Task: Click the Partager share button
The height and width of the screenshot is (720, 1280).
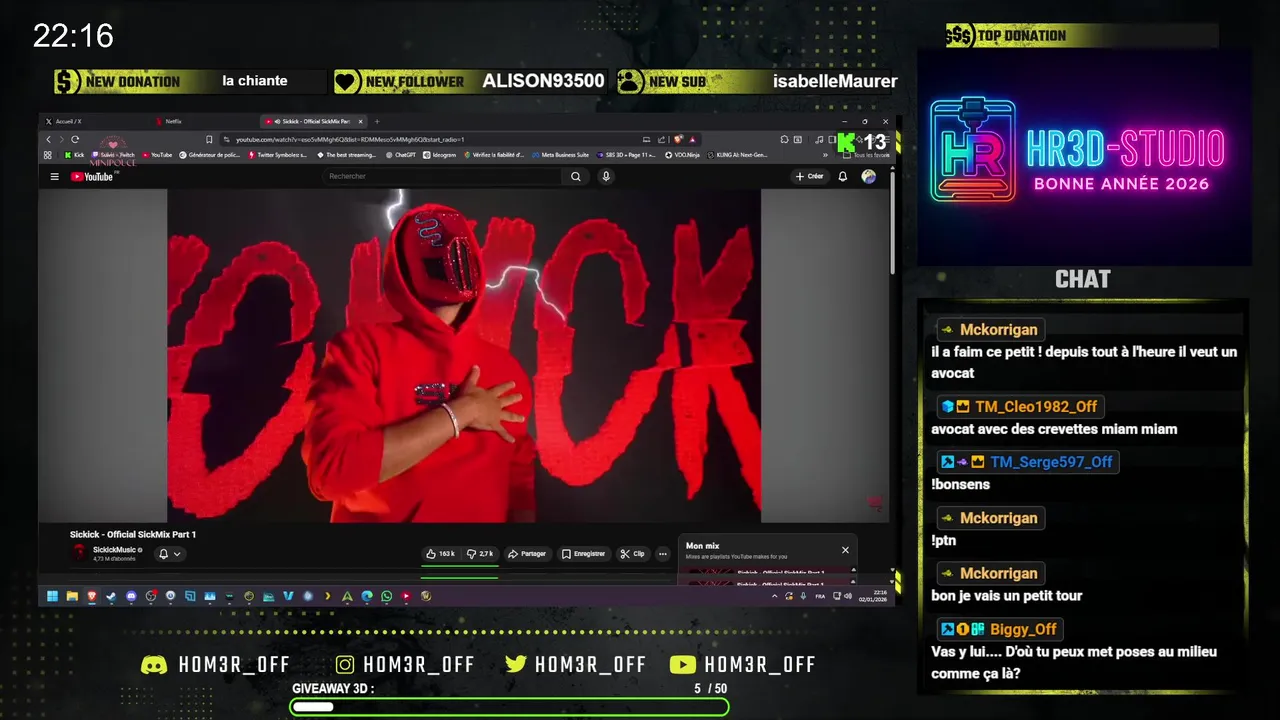Action: [x=527, y=553]
